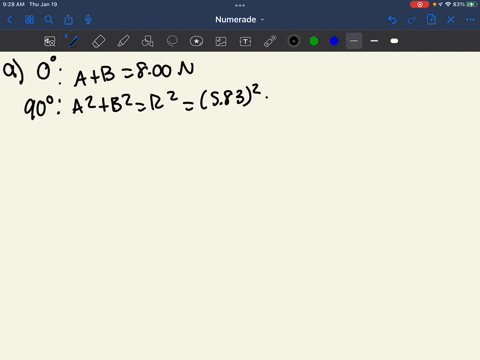Add a text box with the text tool
This screenshot has height=360, width=480.
coord(245,41)
